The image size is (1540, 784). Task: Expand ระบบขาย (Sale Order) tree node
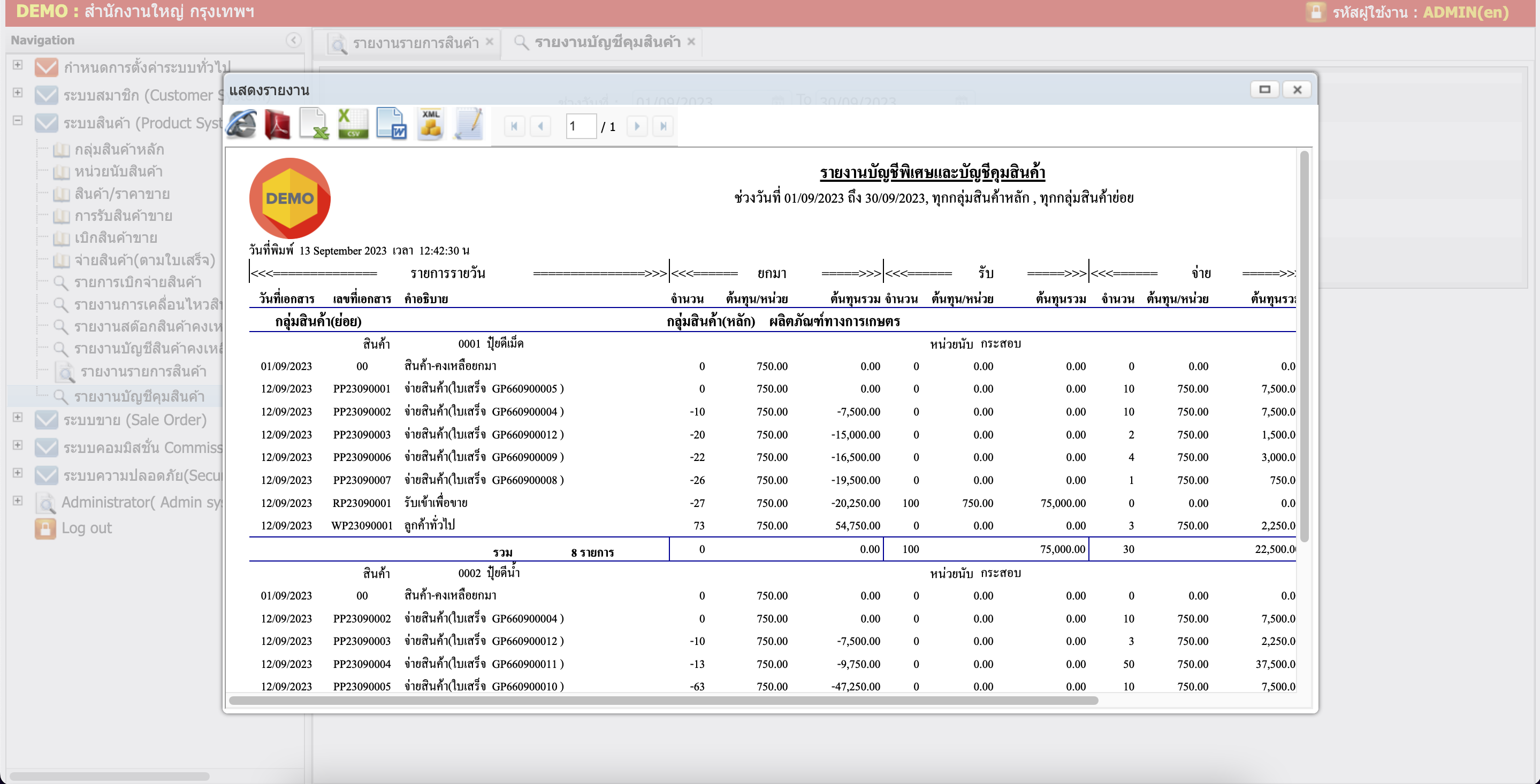point(18,418)
